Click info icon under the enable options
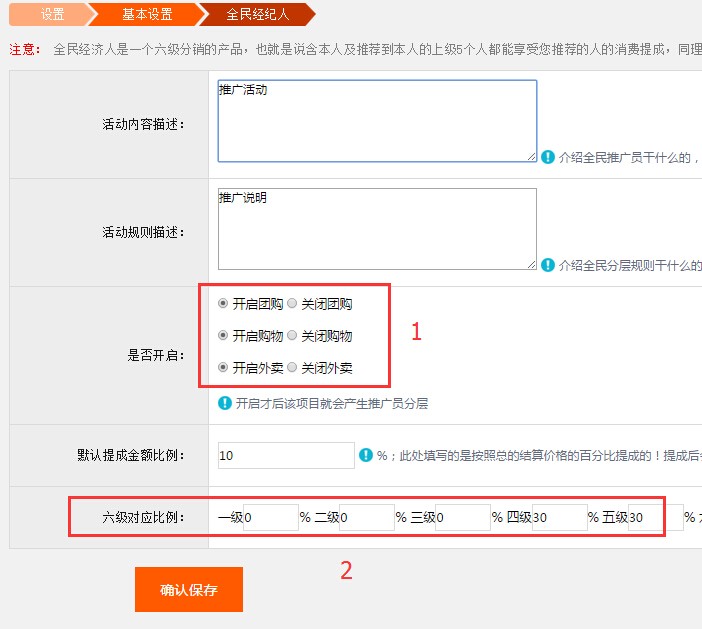The height and width of the screenshot is (629, 702). [x=226, y=403]
